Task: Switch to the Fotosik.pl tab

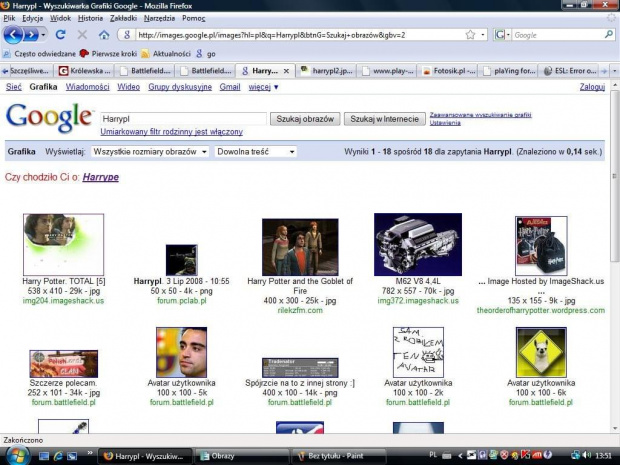Action: pos(449,71)
